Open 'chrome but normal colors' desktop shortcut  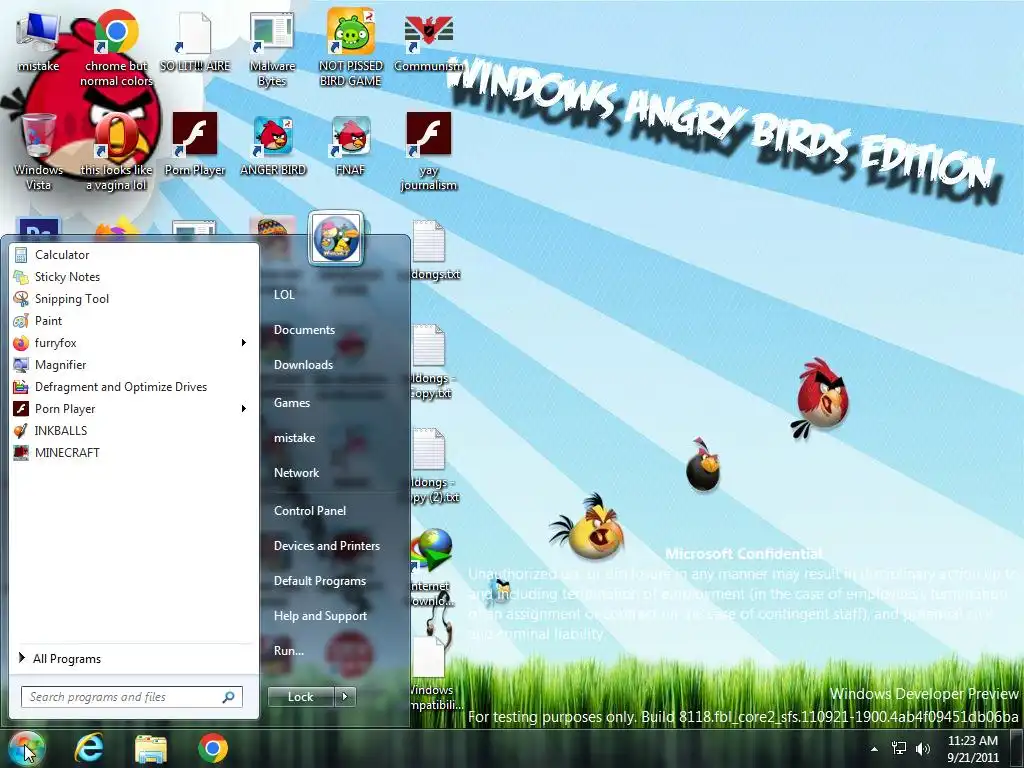point(116,48)
